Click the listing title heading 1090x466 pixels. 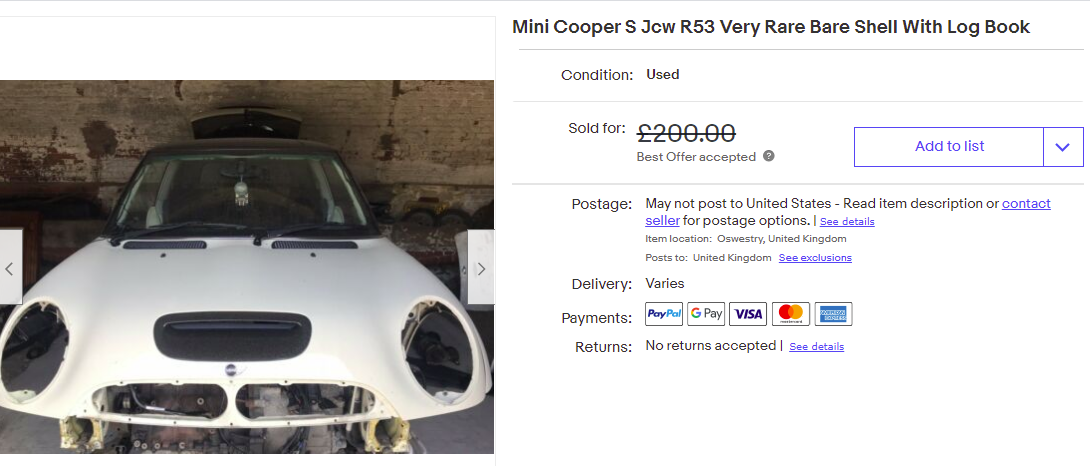tap(771, 27)
